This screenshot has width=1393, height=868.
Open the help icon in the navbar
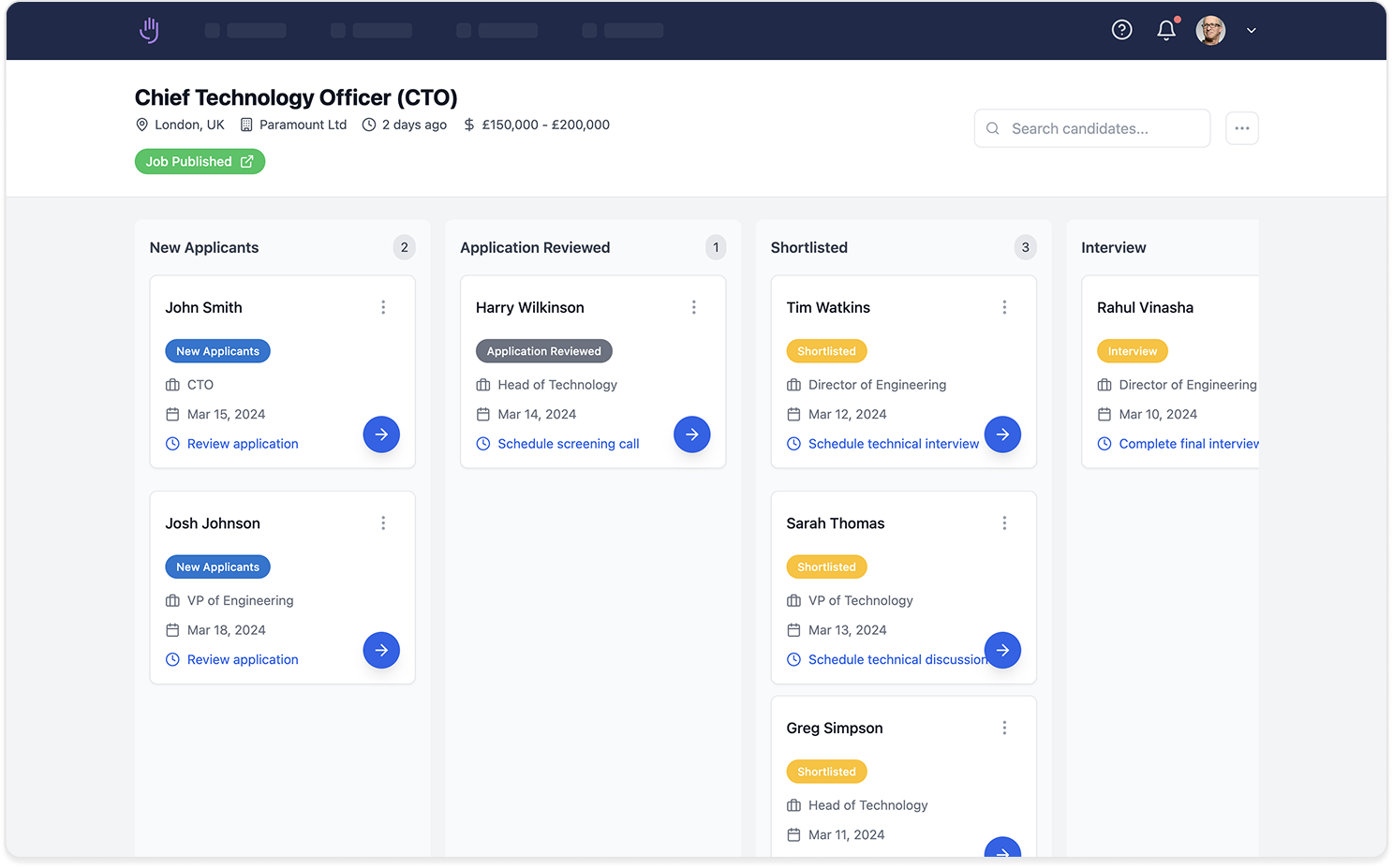pyautogui.click(x=1121, y=29)
